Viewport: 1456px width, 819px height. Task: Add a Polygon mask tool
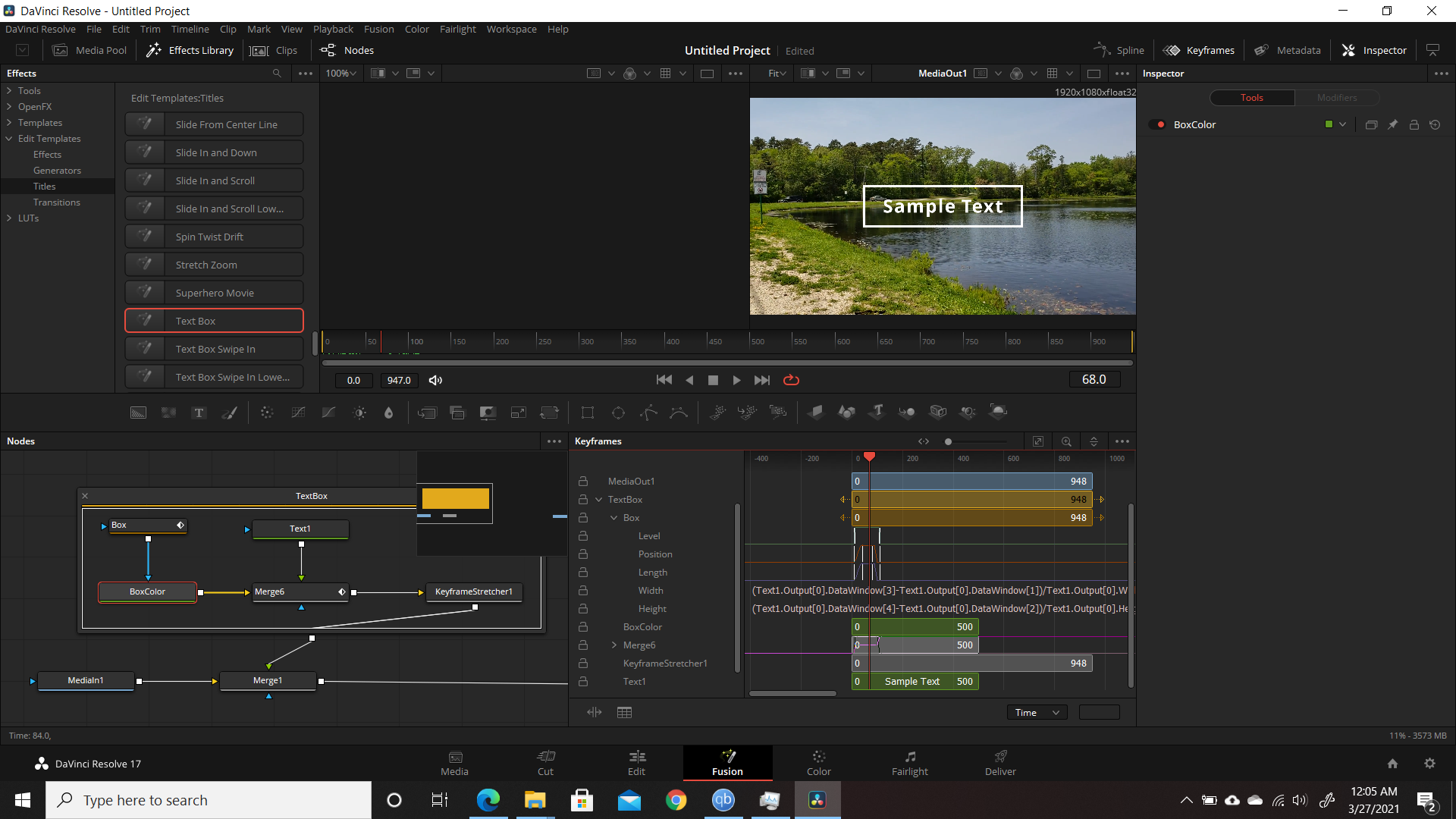pyautogui.click(x=649, y=413)
